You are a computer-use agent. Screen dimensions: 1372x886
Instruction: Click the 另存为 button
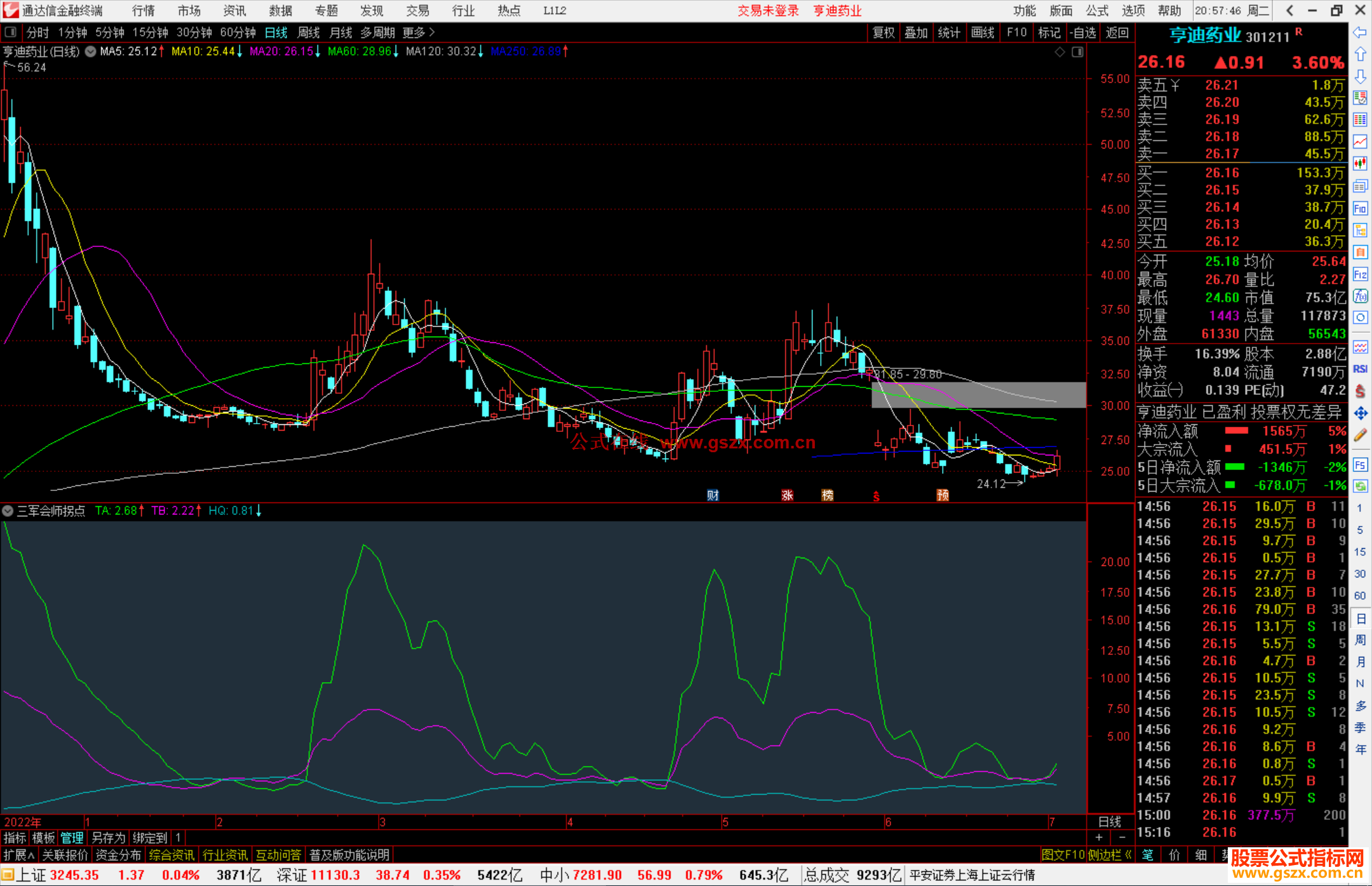[108, 838]
